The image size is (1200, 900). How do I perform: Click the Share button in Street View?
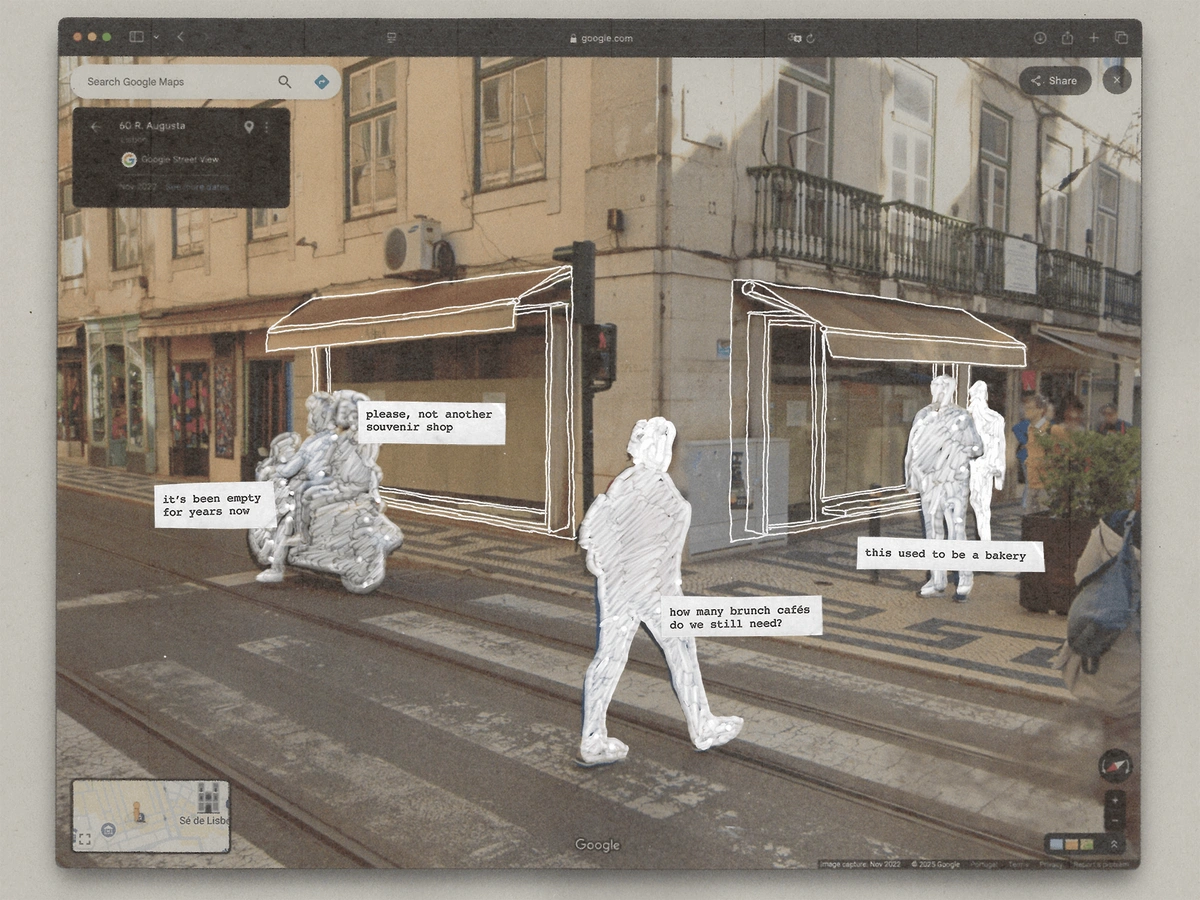click(1054, 81)
